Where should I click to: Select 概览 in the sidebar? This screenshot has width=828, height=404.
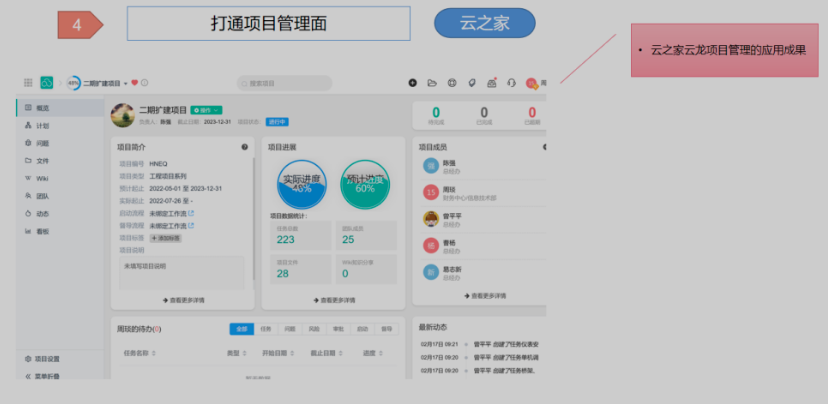(x=60, y=108)
